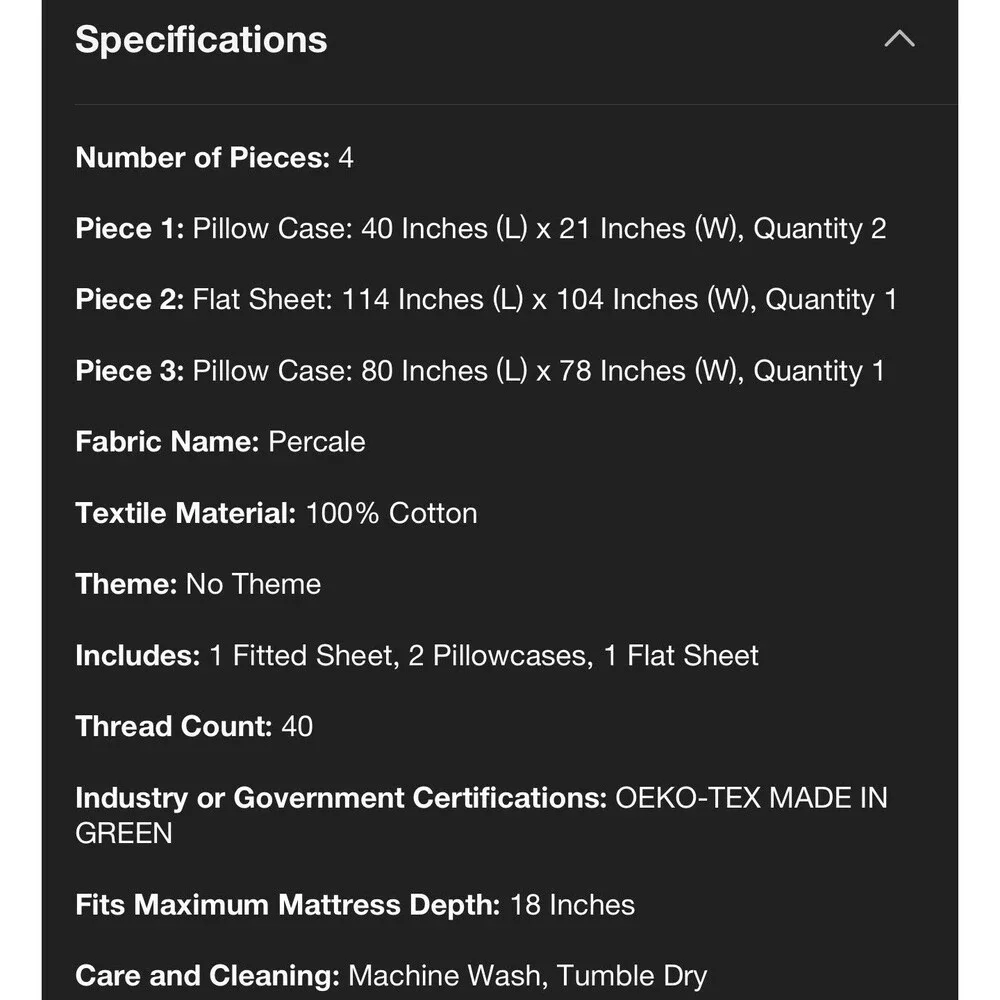Click the Piece 1 Pillow Case line
The height and width of the screenshot is (1000, 1000).
click(481, 228)
